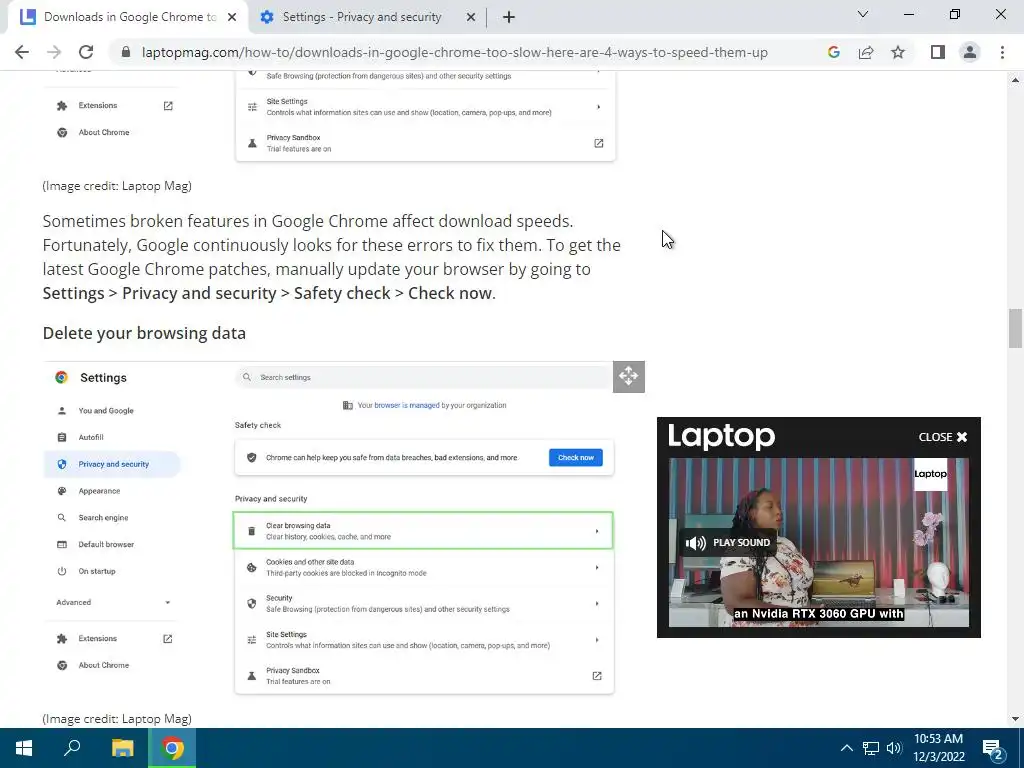Click Clear browsing data chevron arrow
The image size is (1024, 768).
pos(597,531)
